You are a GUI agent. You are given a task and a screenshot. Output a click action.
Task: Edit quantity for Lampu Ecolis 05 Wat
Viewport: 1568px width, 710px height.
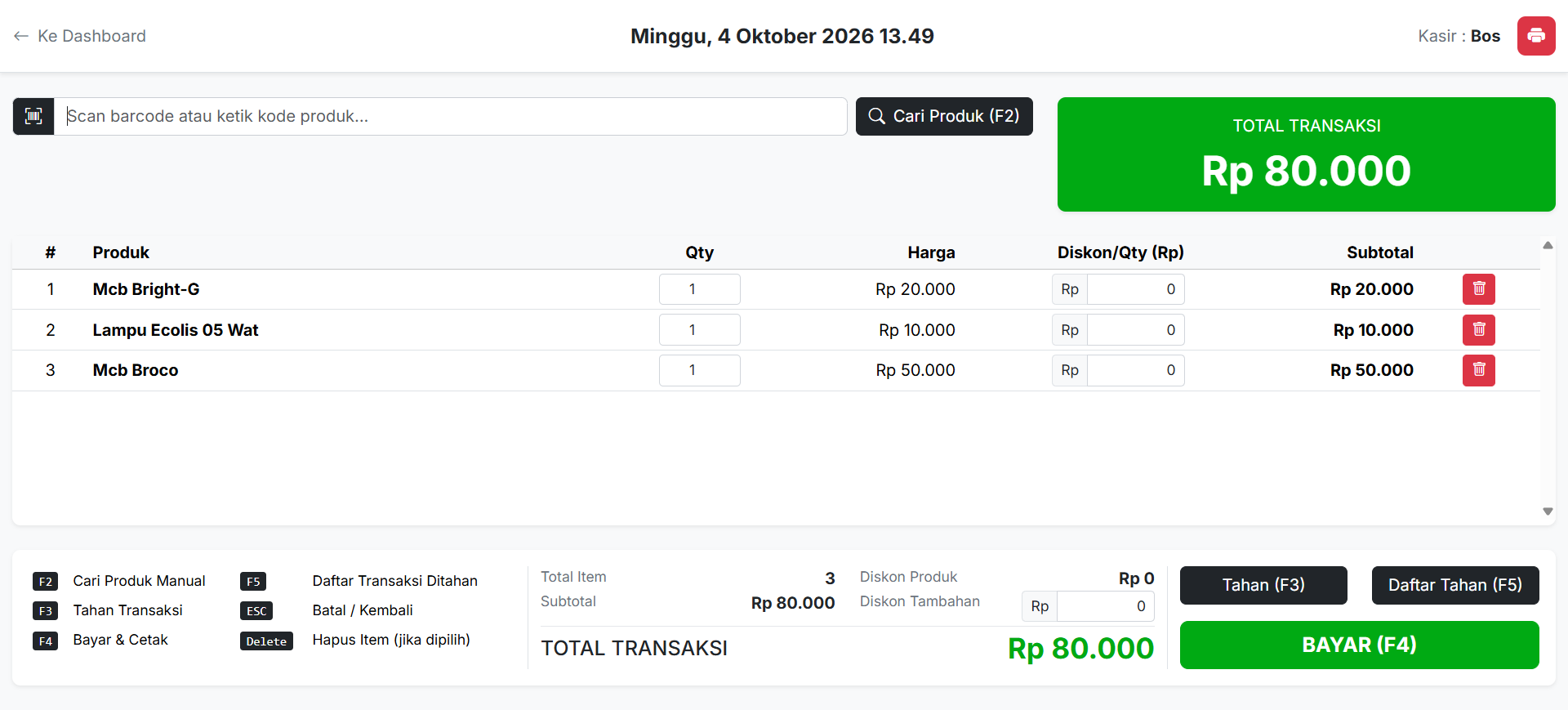click(x=699, y=330)
